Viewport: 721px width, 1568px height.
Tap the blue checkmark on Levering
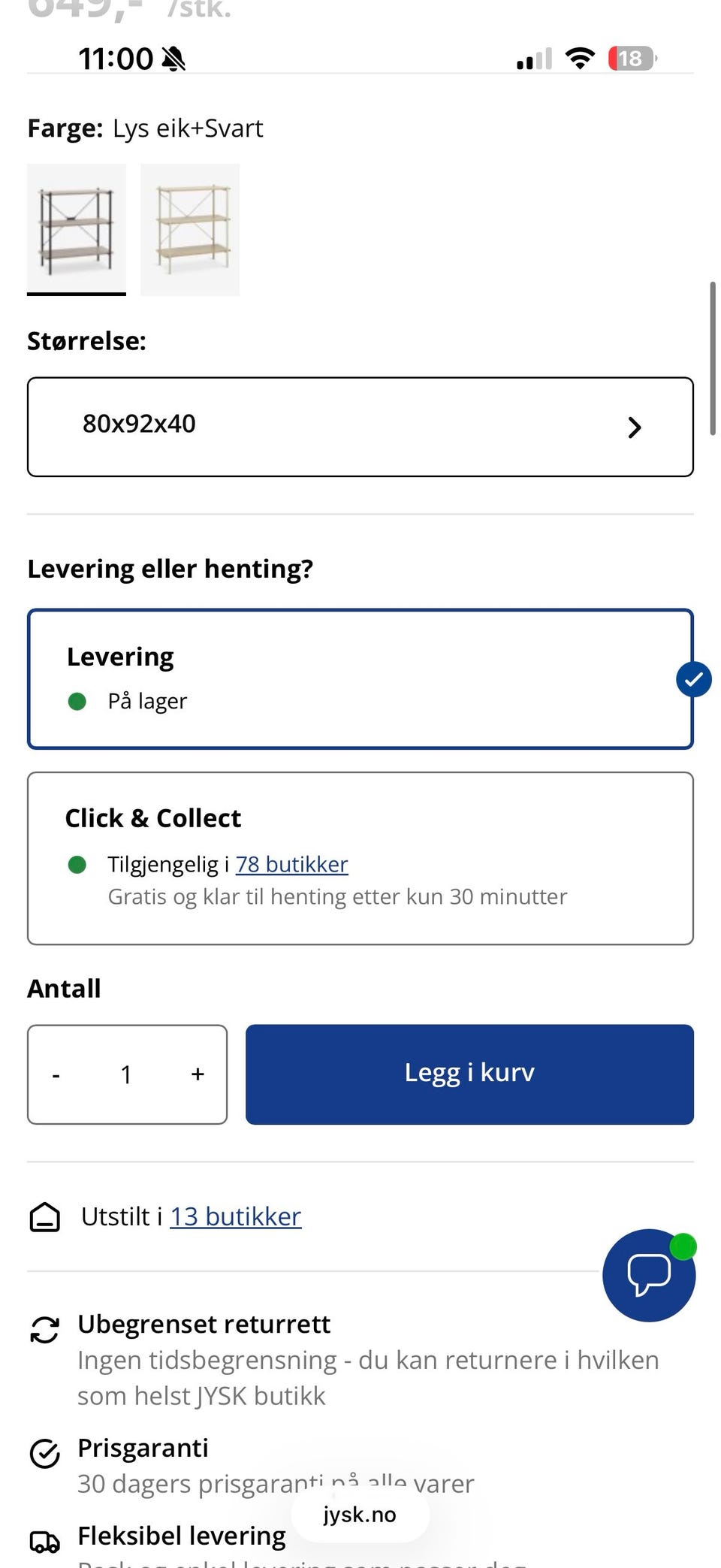(693, 679)
